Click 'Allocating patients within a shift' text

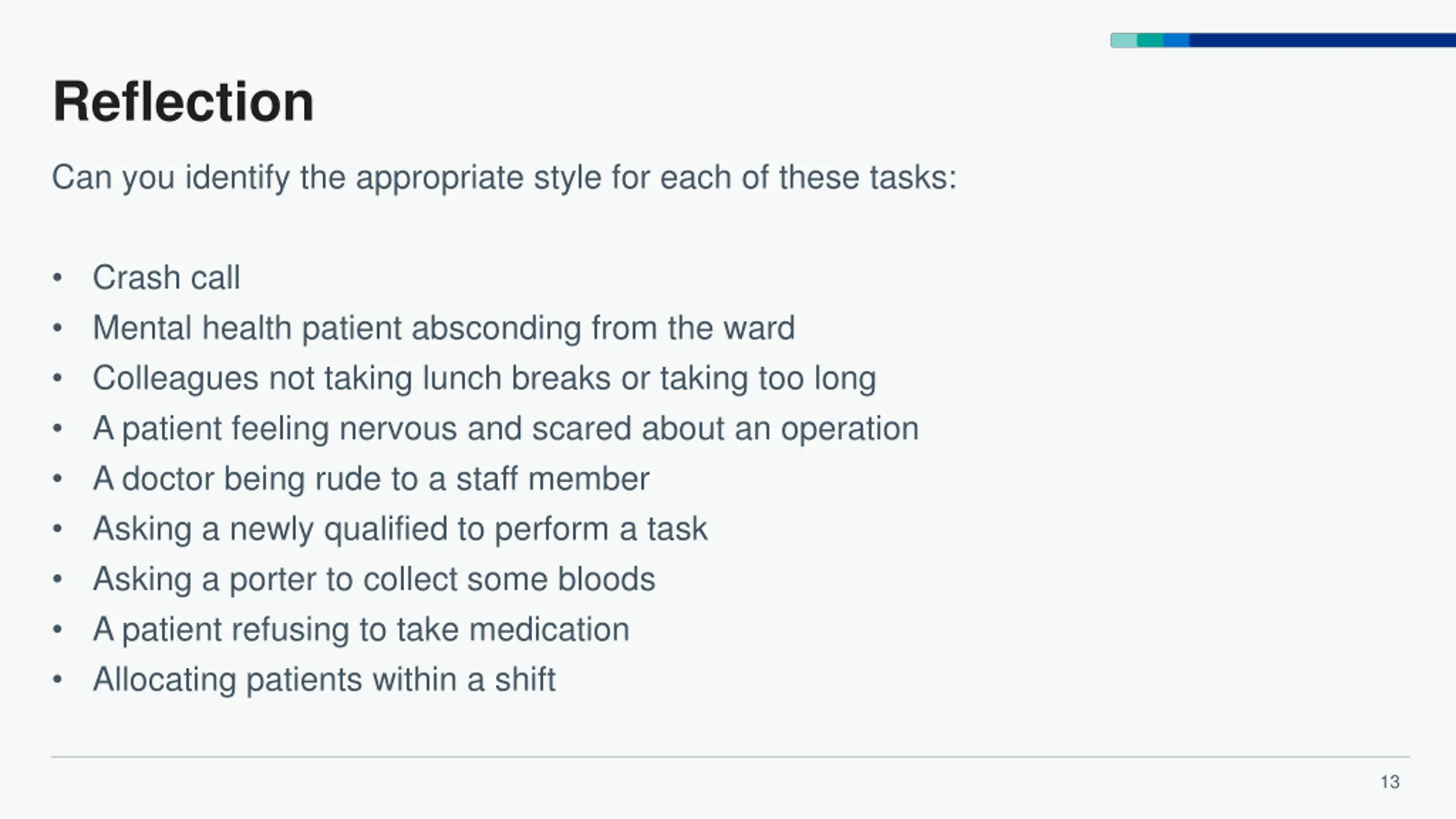pyautogui.click(x=324, y=679)
